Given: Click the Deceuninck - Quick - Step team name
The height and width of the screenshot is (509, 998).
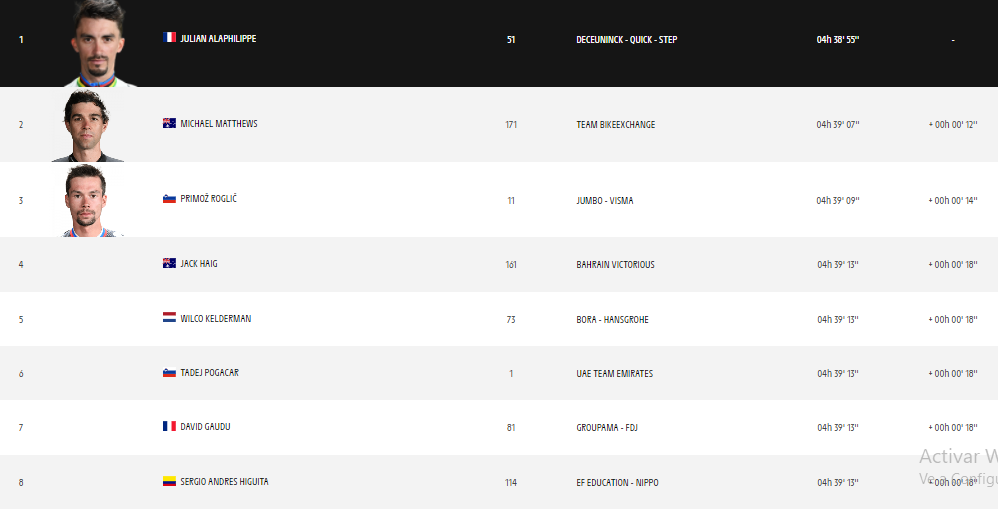Looking at the screenshot, I should [x=626, y=39].
